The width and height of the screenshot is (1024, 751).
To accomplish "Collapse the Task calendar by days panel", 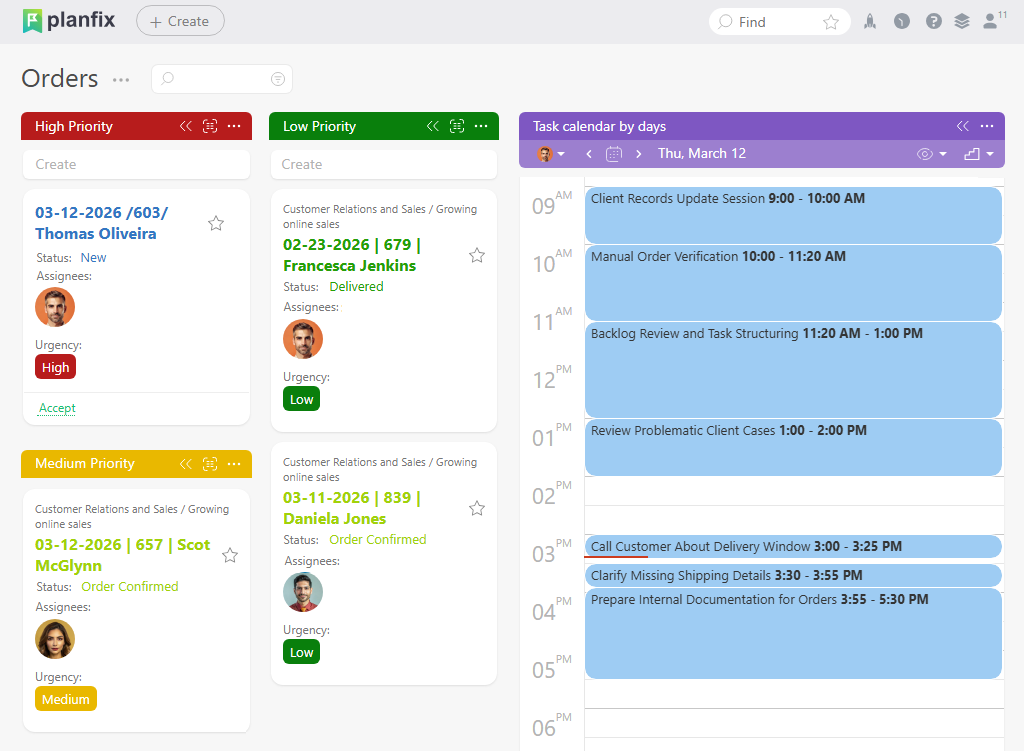I will pyautogui.click(x=962, y=126).
